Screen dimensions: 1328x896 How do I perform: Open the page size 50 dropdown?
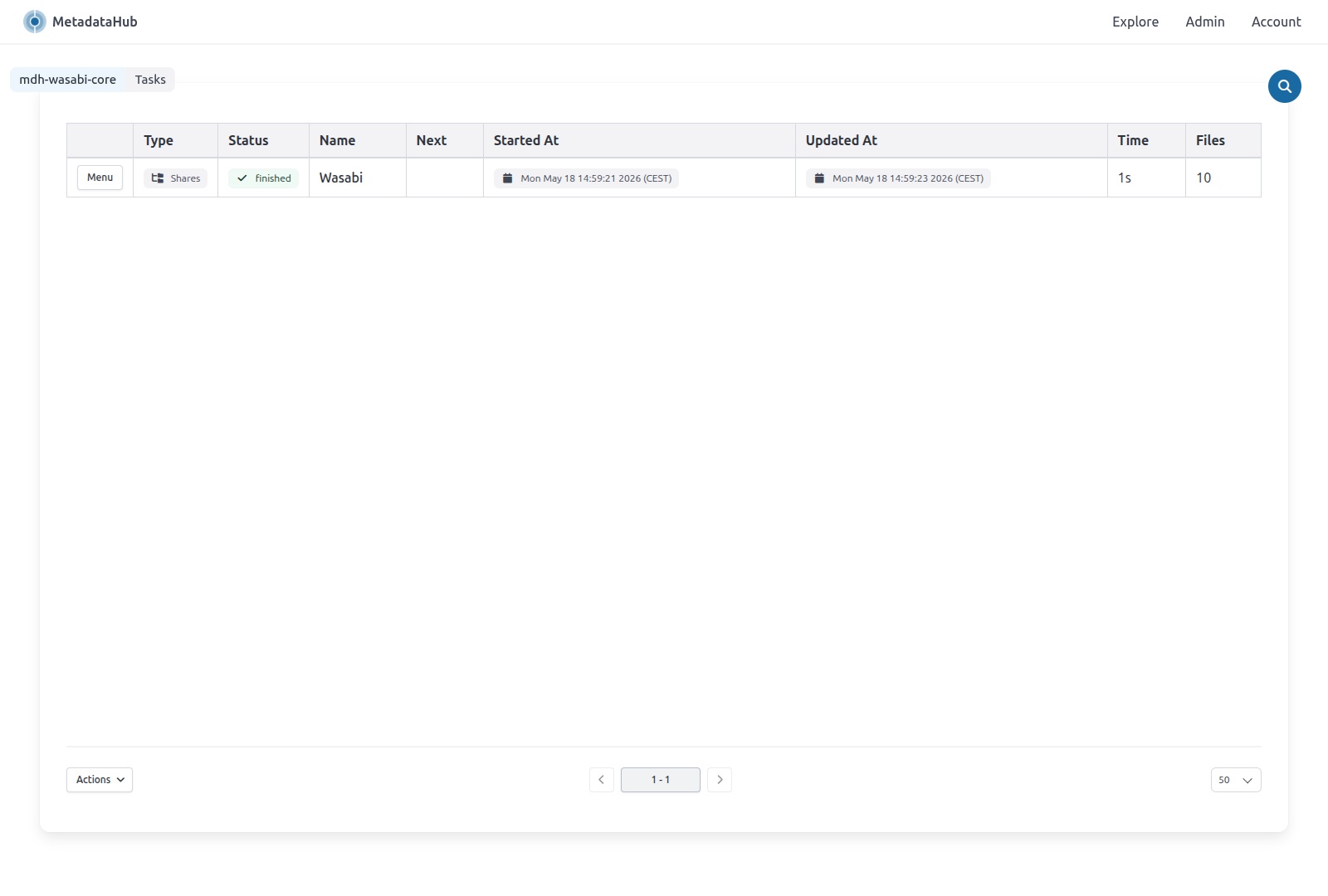click(x=1236, y=780)
